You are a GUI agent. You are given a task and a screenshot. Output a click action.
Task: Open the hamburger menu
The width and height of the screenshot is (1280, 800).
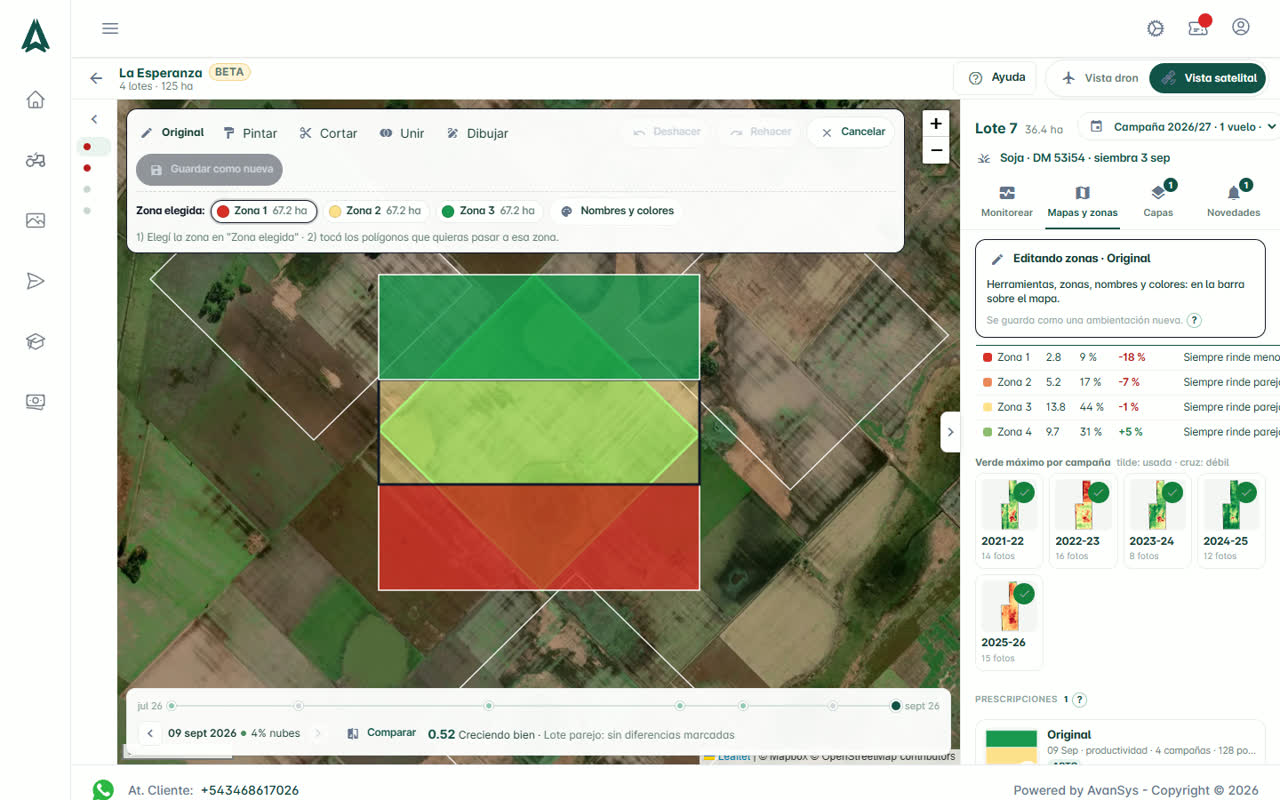tap(110, 28)
